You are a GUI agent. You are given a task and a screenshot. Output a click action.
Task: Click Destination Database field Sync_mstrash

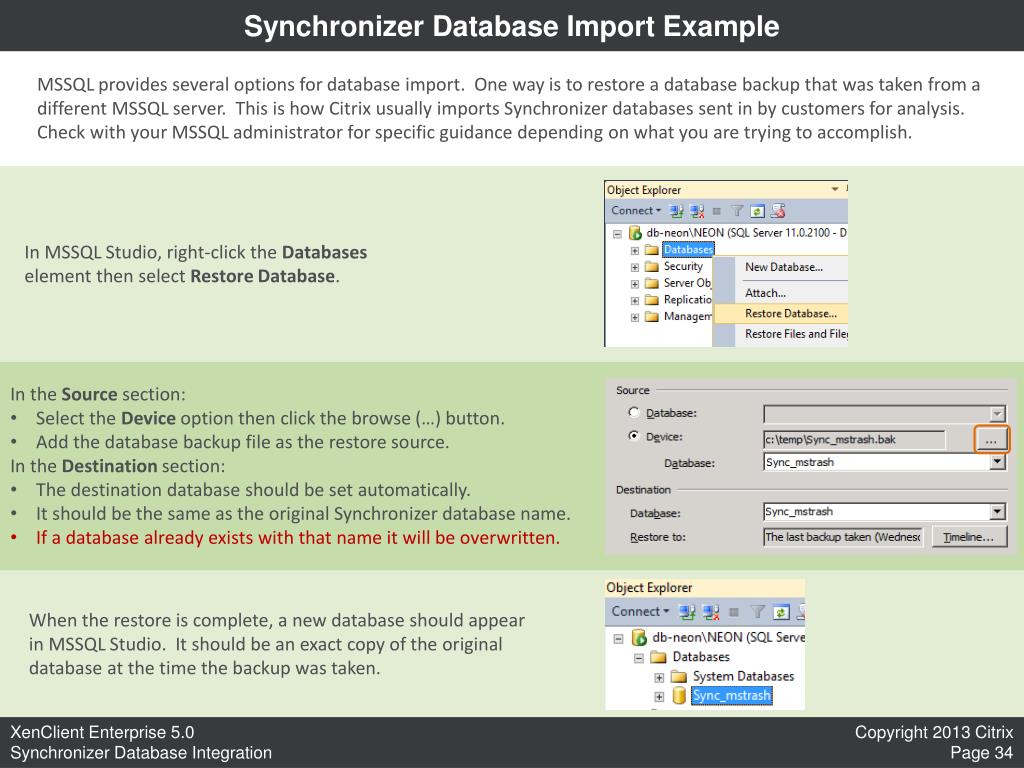click(x=877, y=511)
